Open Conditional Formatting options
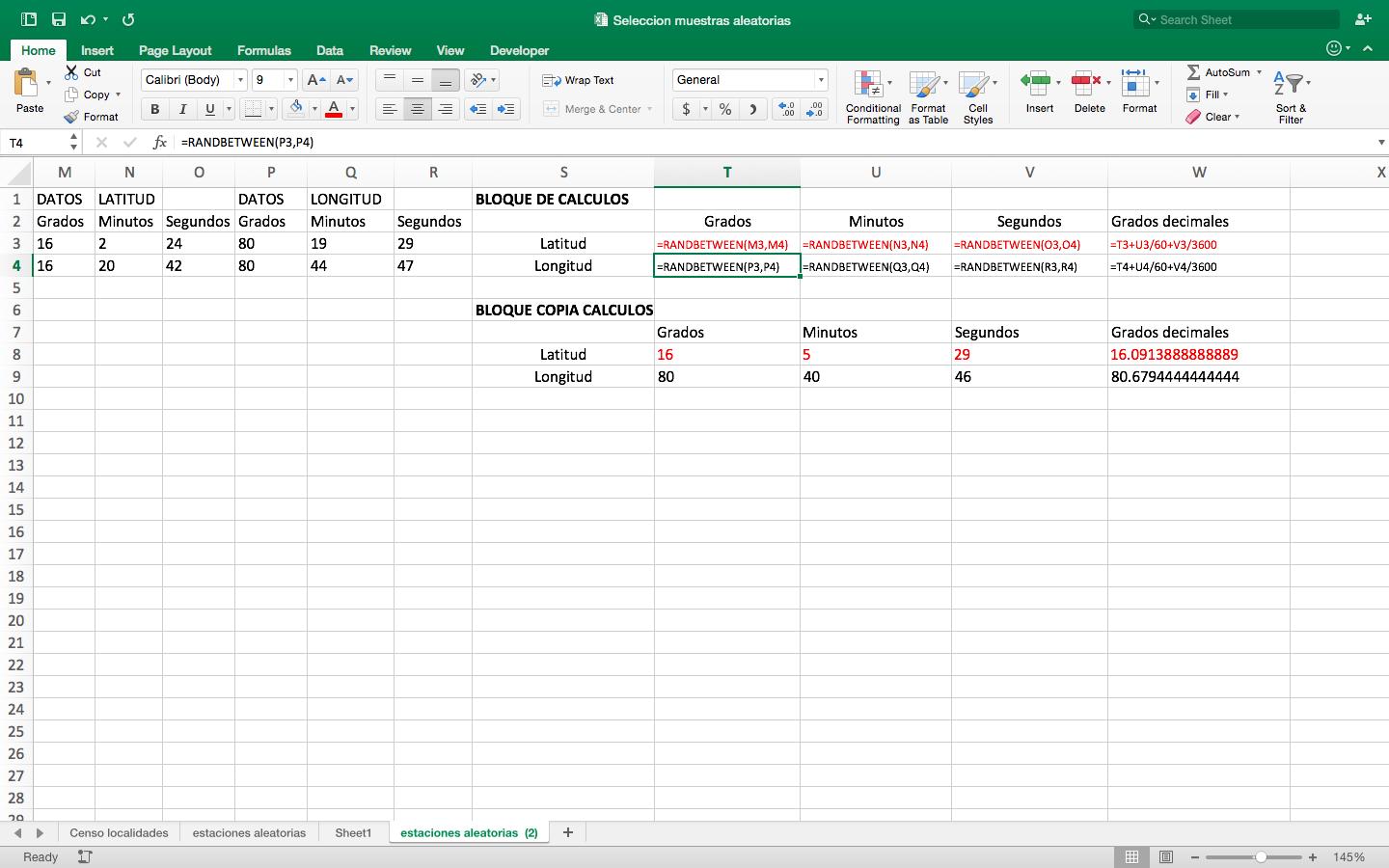Viewport: 1389px width, 868px height. pyautogui.click(x=872, y=96)
